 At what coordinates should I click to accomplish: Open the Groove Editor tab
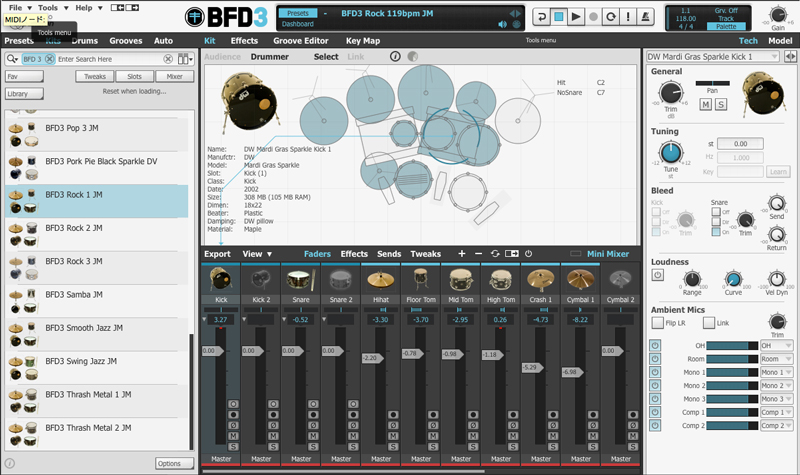(301, 41)
